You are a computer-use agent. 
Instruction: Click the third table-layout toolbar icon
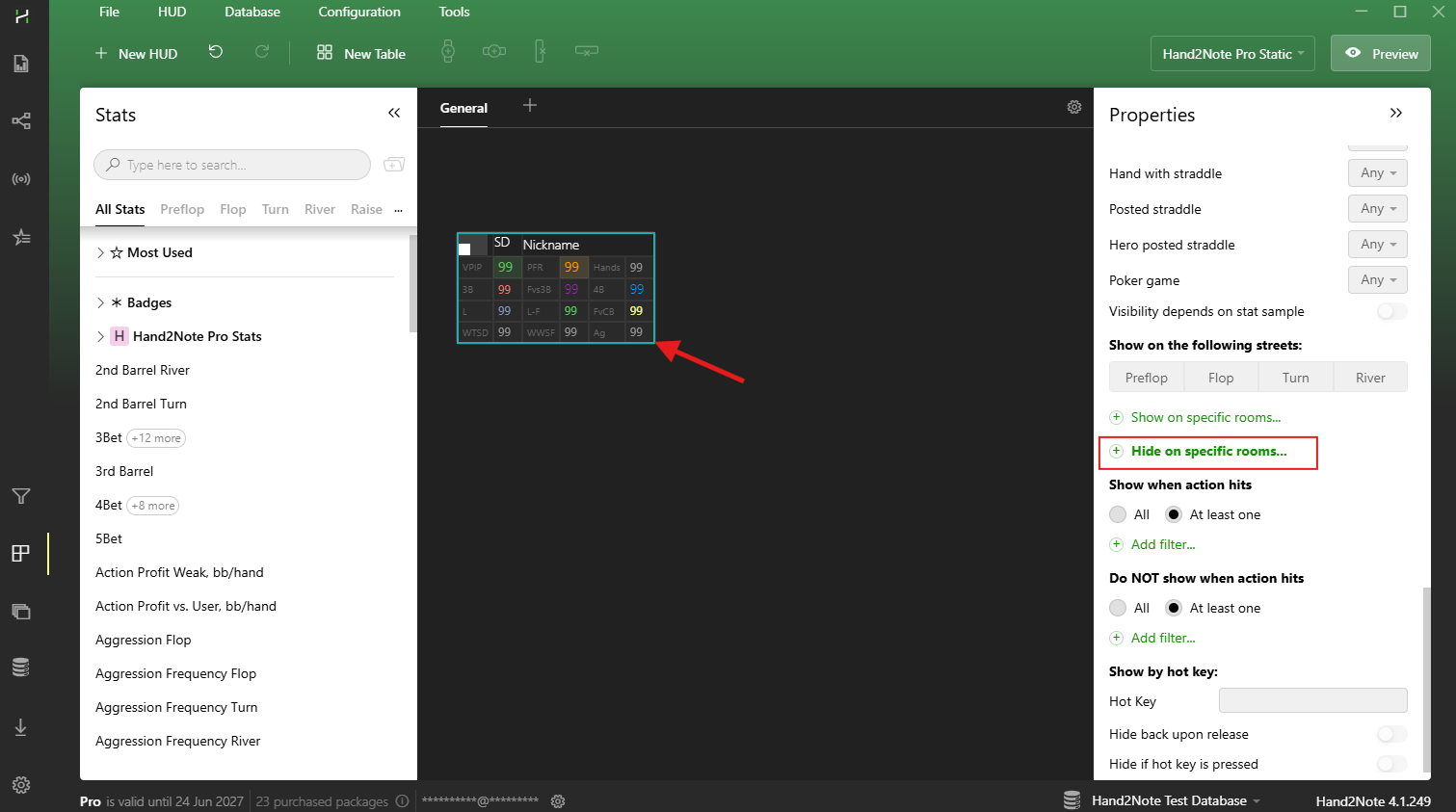540,52
